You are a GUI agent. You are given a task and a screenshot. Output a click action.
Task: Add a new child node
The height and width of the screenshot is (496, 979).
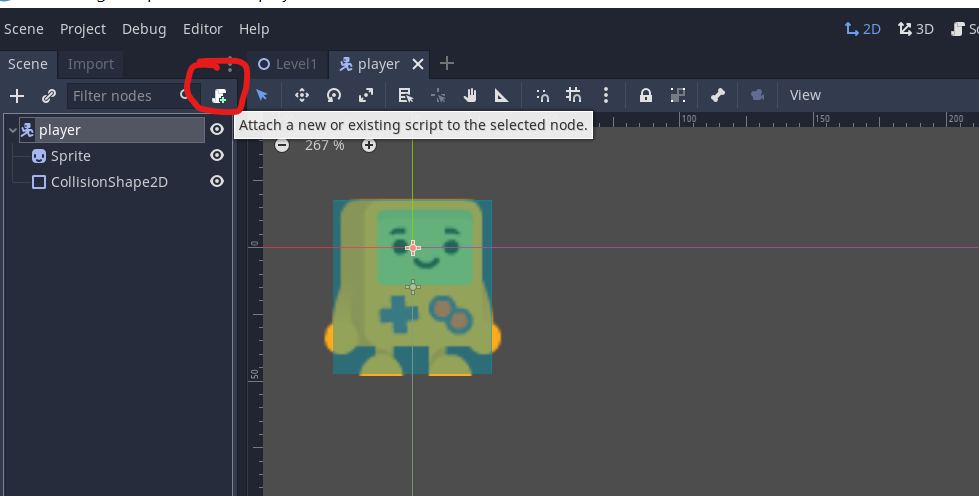tap(17, 96)
